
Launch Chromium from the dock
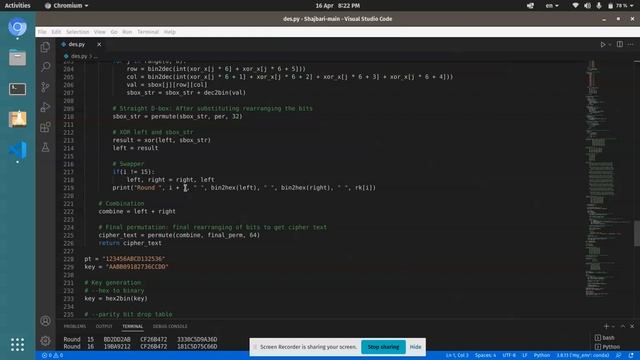click(18, 27)
